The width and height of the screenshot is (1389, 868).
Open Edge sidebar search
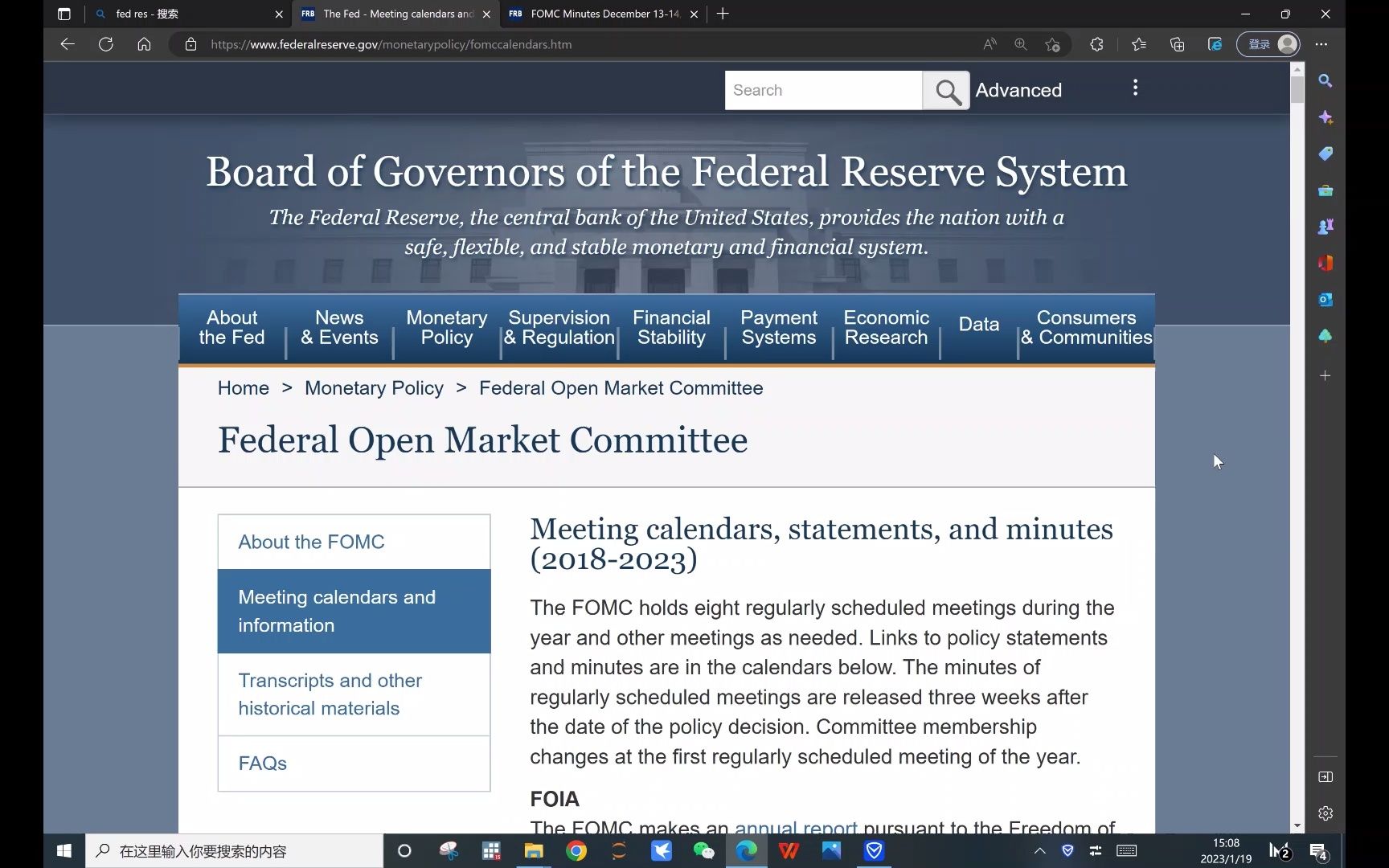coord(1325,80)
